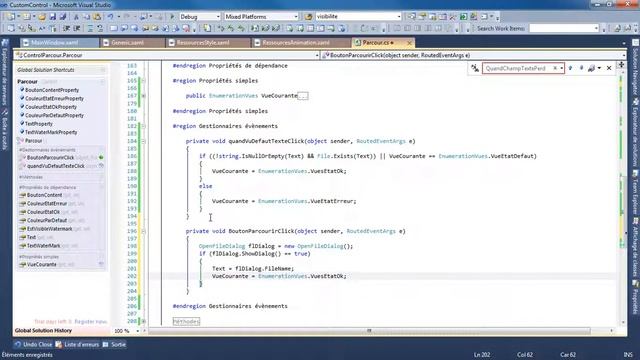This screenshot has width=640, height=360.
Task: Close the Parcour.cs tab
Action: pyautogui.click(x=409, y=43)
